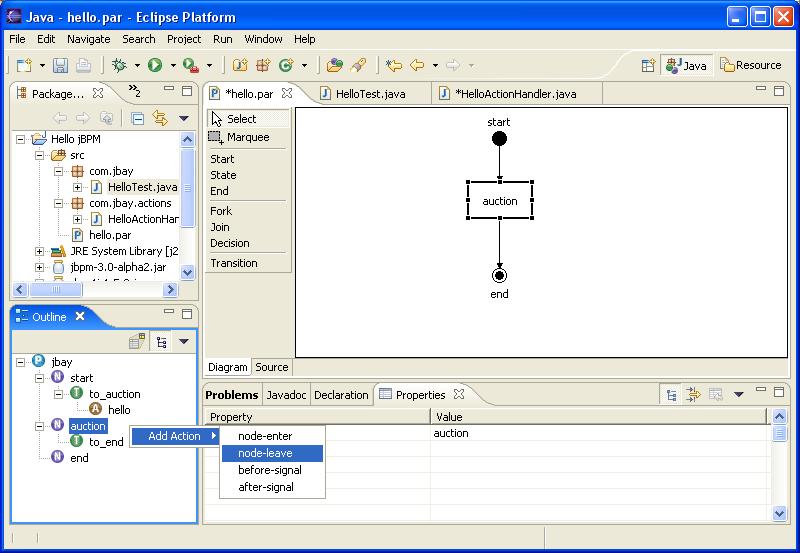Switch to the Resource perspective
The image size is (800, 553).
point(751,65)
